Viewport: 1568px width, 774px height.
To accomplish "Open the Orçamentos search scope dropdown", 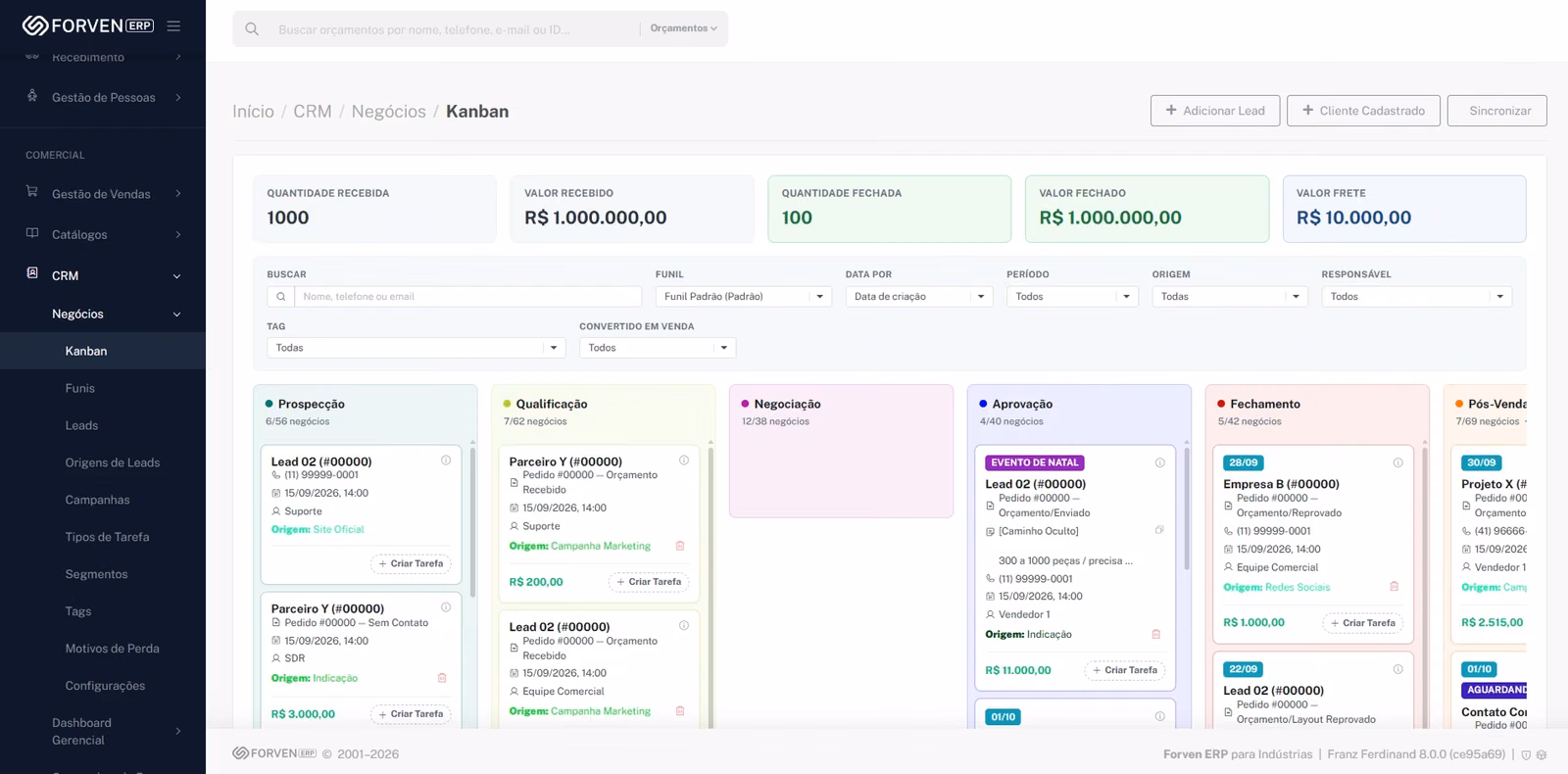I will coord(683,28).
